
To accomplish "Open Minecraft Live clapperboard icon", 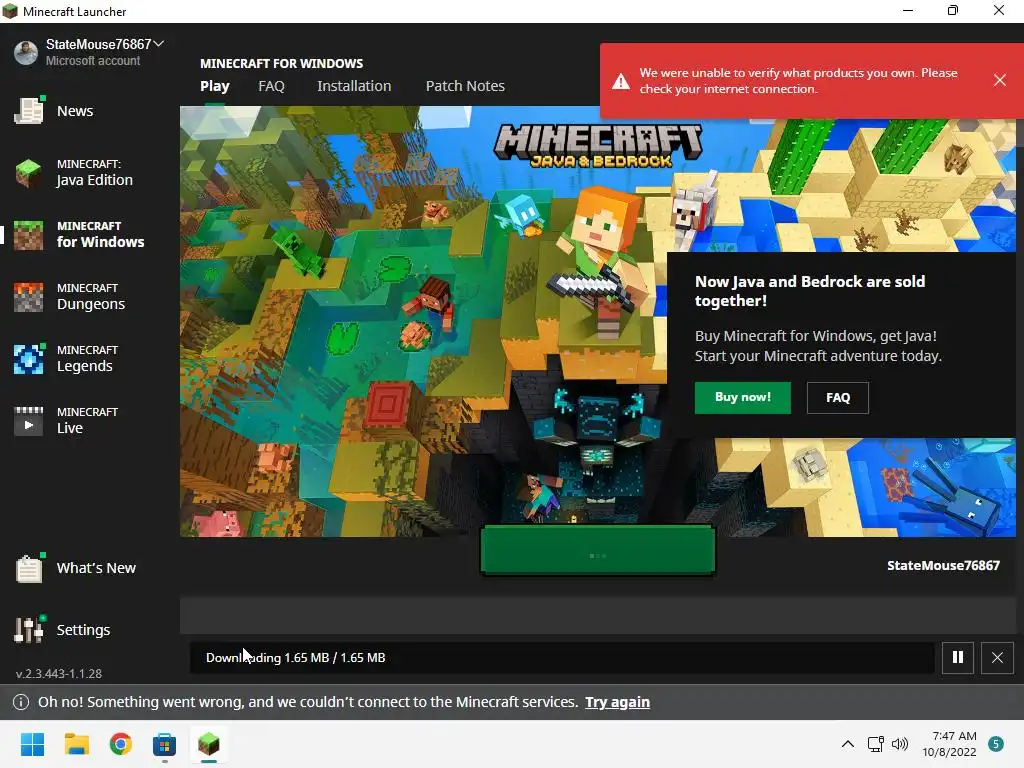I will pos(29,421).
